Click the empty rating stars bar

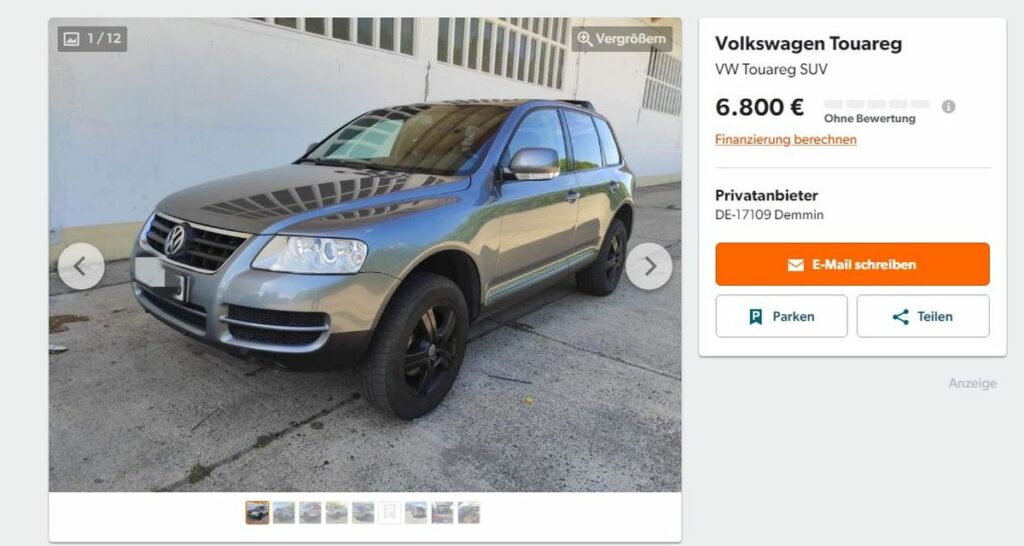coord(876,104)
